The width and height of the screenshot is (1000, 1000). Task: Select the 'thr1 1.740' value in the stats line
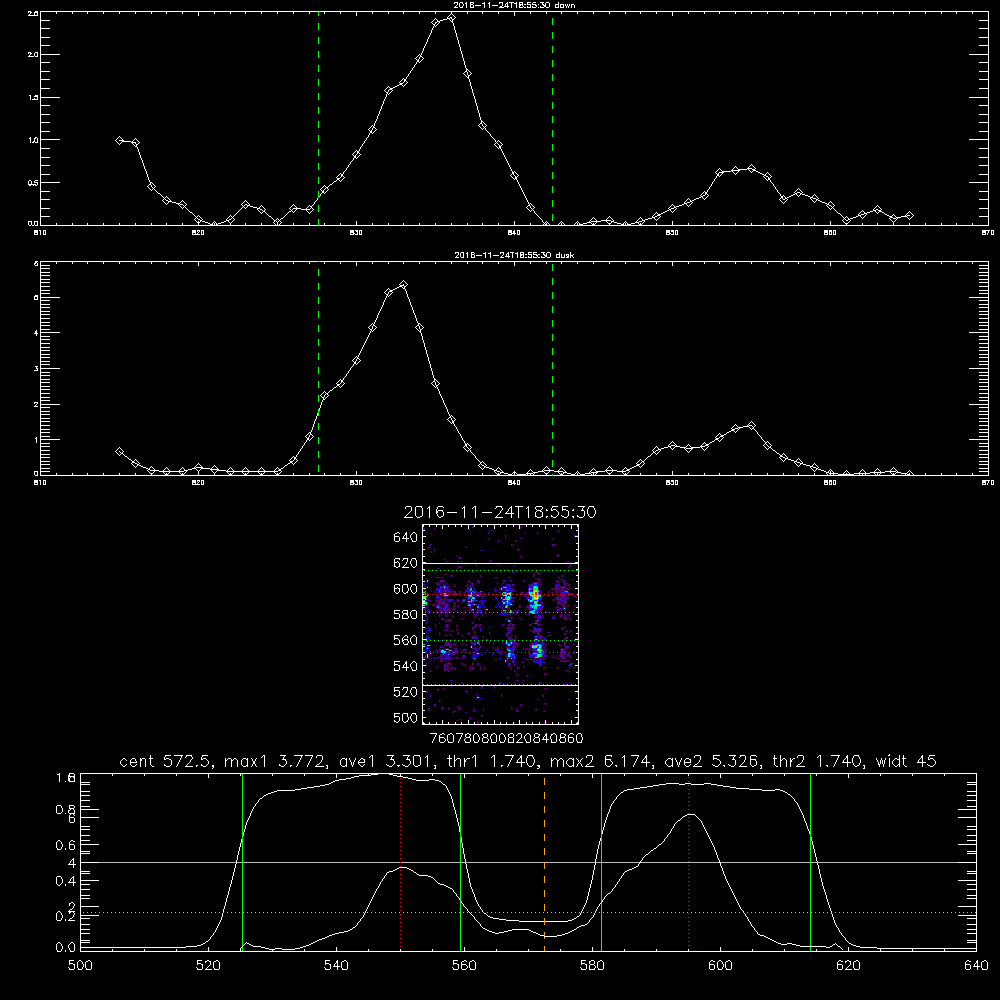click(x=492, y=761)
